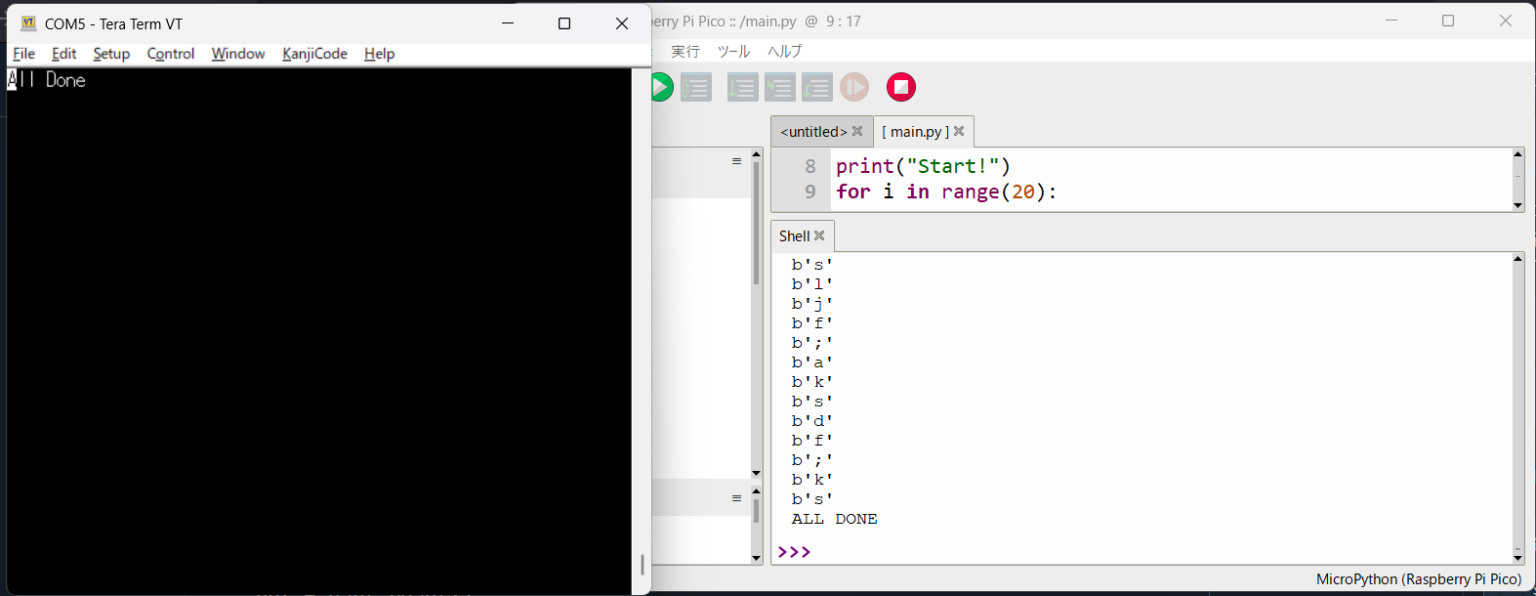The height and width of the screenshot is (596, 1536).
Task: Switch to the main.py tab
Action: click(915, 131)
